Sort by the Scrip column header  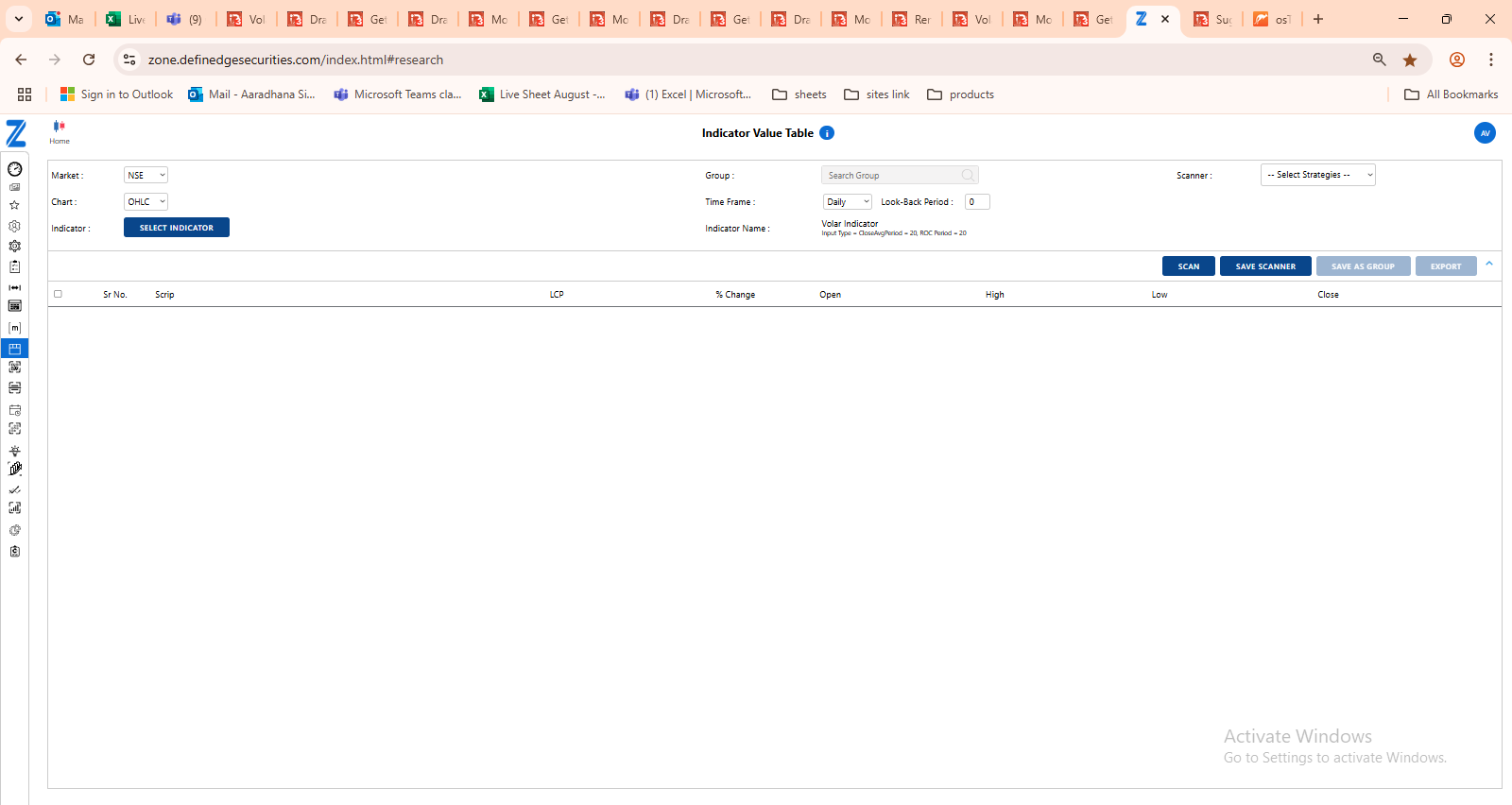(x=164, y=295)
